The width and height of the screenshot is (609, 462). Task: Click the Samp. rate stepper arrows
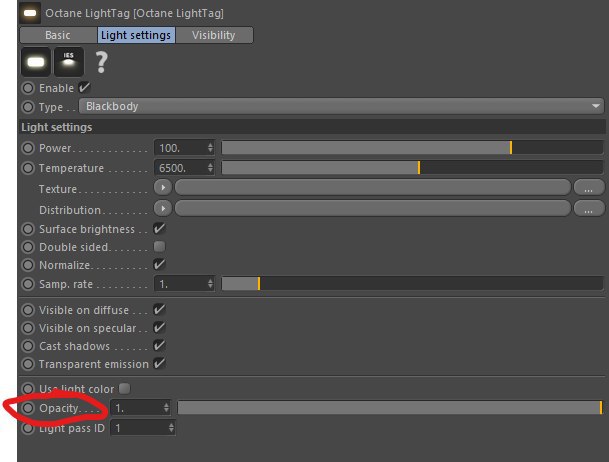(x=210, y=283)
